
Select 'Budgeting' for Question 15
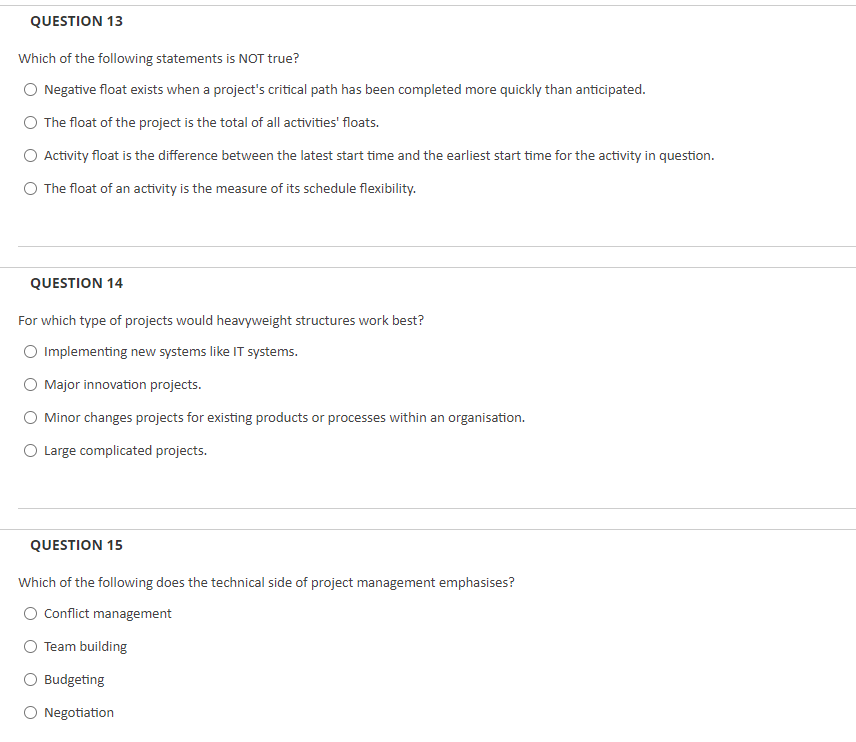pyautogui.click(x=30, y=679)
